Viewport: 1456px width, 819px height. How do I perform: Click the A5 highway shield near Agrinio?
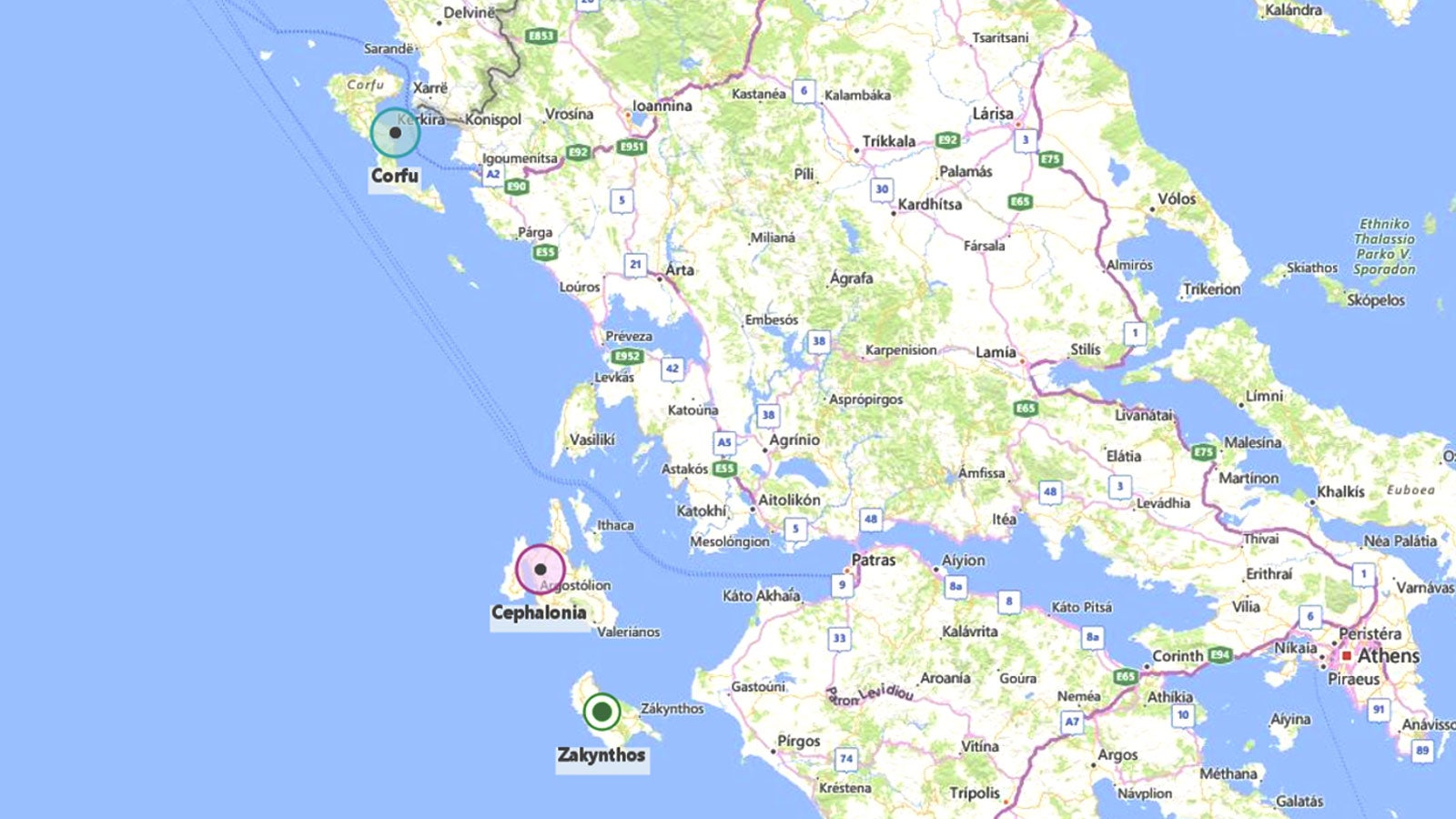coord(723,442)
